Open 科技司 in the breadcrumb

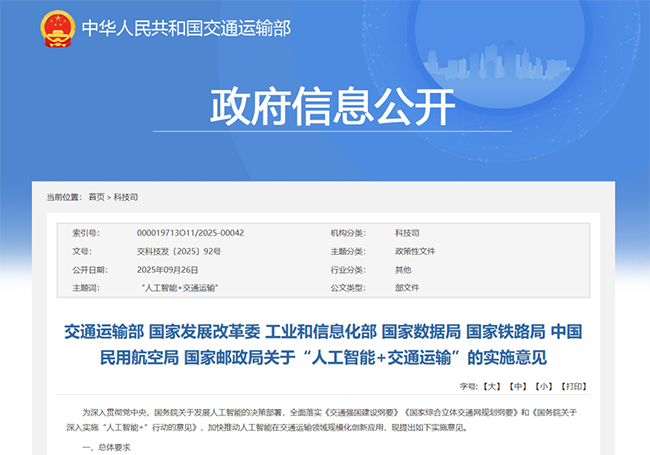(126, 197)
